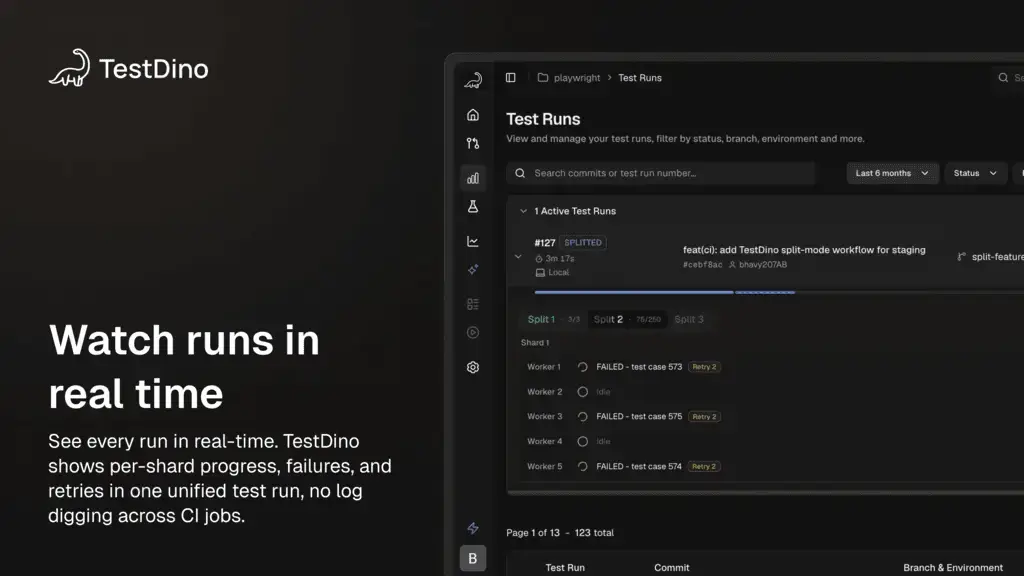Open the analytics line chart icon
The height and width of the screenshot is (576, 1024).
point(473,242)
